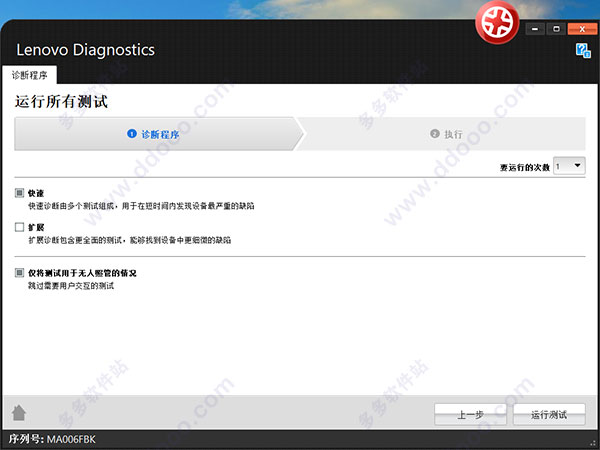This screenshot has height=450, width=600.
Task: Click the 运行所有测试 page heading
Action: [x=61, y=102]
